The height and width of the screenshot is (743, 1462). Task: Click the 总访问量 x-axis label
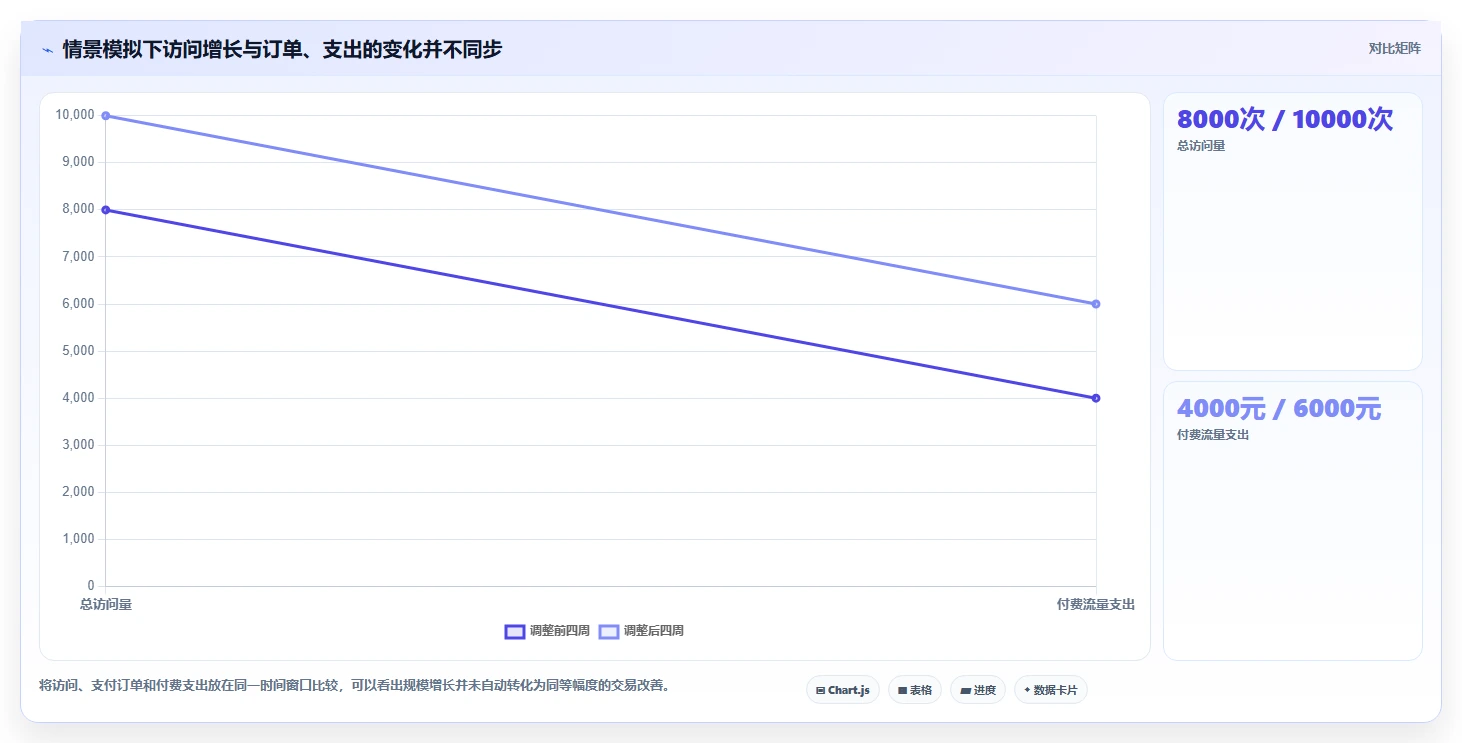106,604
